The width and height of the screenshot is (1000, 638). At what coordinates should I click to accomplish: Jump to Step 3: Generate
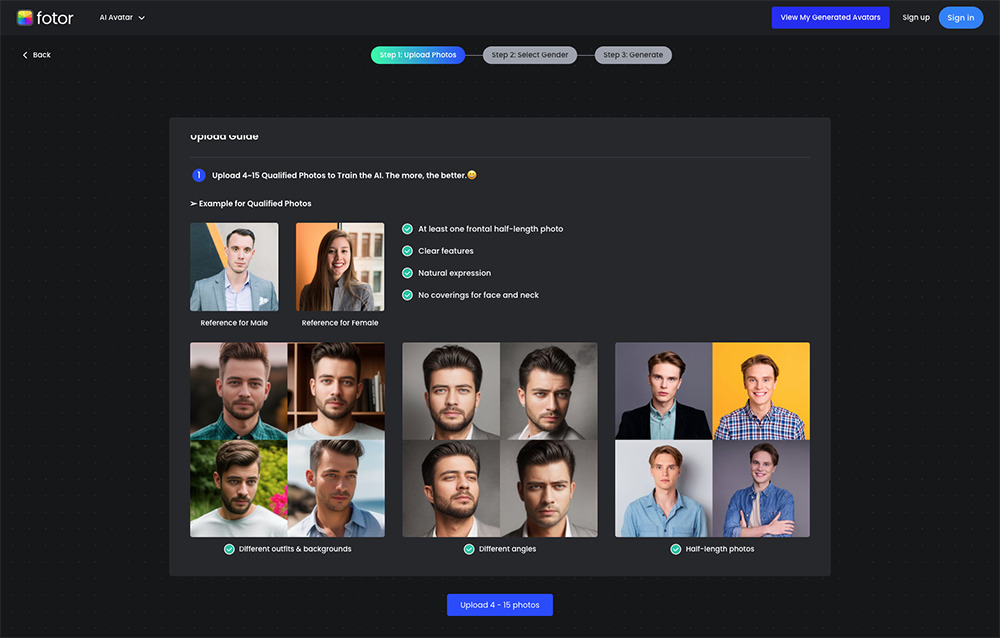633,55
